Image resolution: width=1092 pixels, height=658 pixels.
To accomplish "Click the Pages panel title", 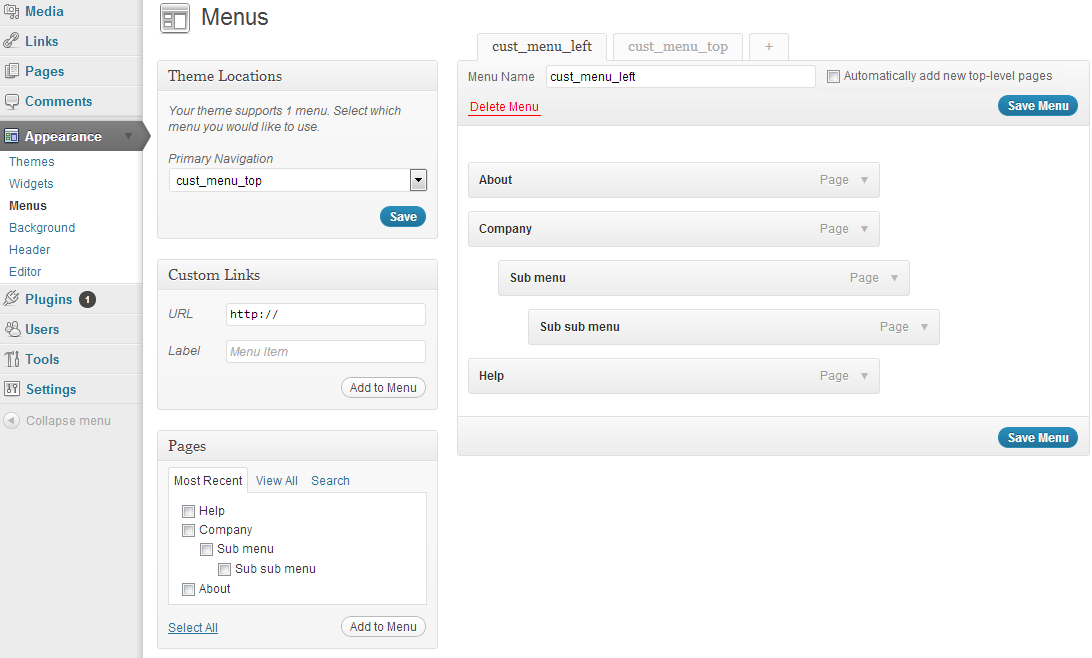I will (x=187, y=446).
